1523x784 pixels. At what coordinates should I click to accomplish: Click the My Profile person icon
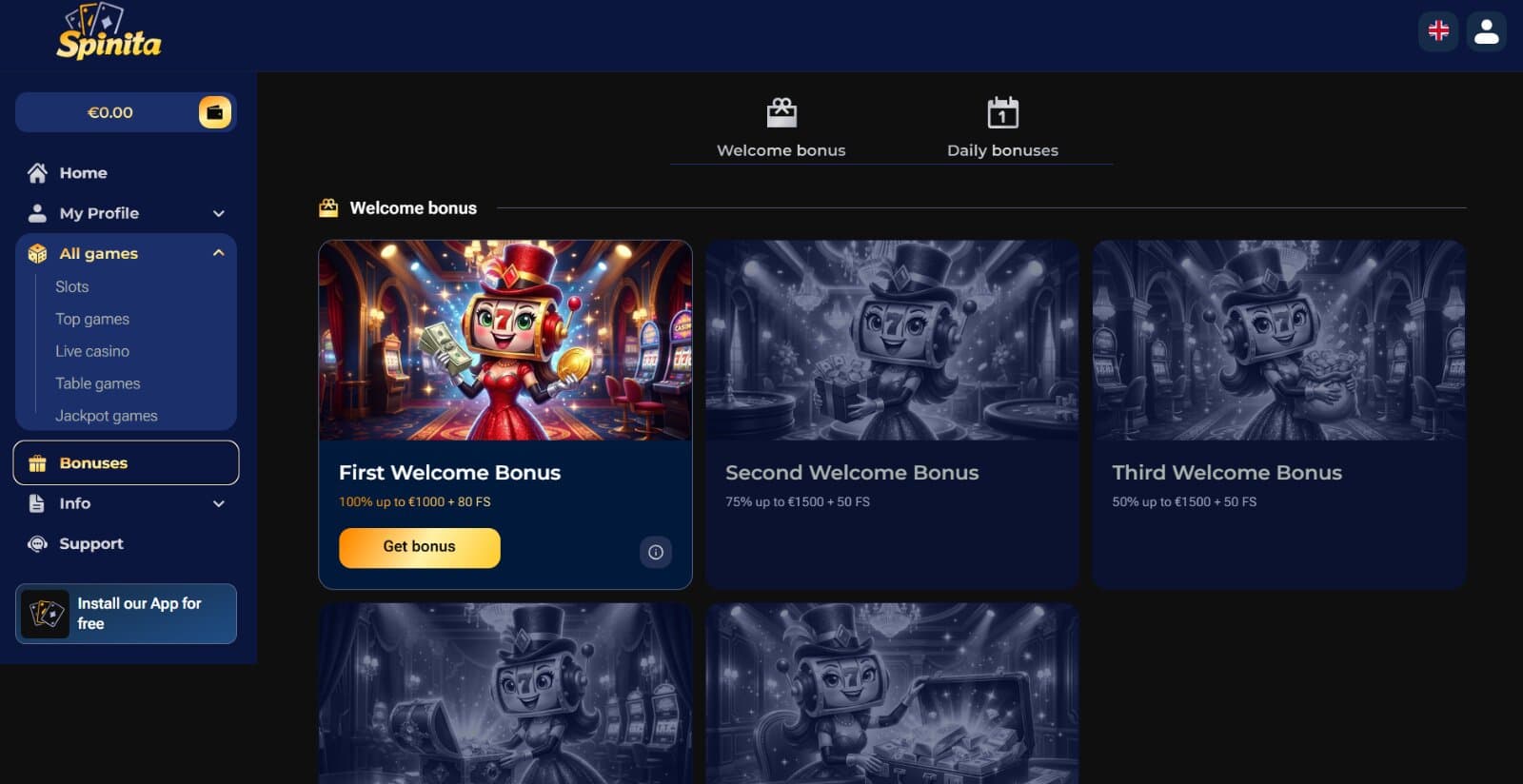tap(37, 213)
